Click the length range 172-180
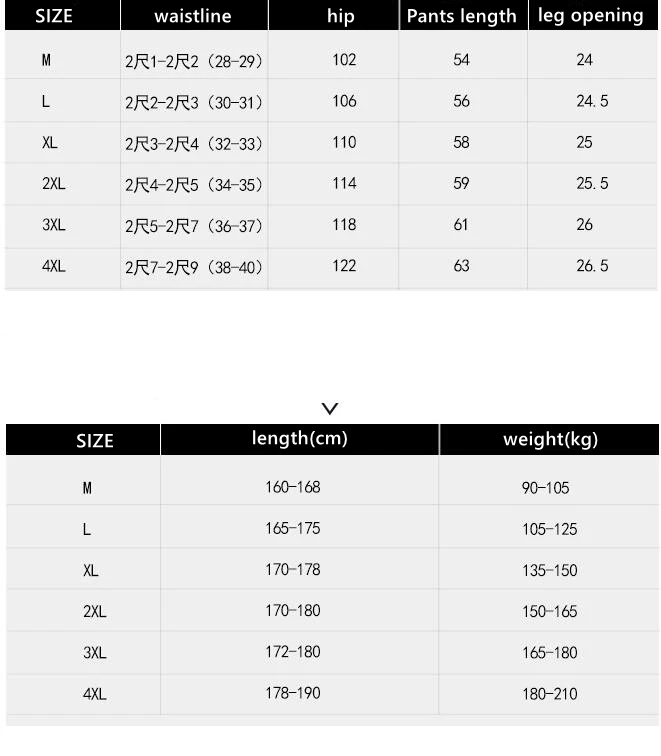 (293, 652)
